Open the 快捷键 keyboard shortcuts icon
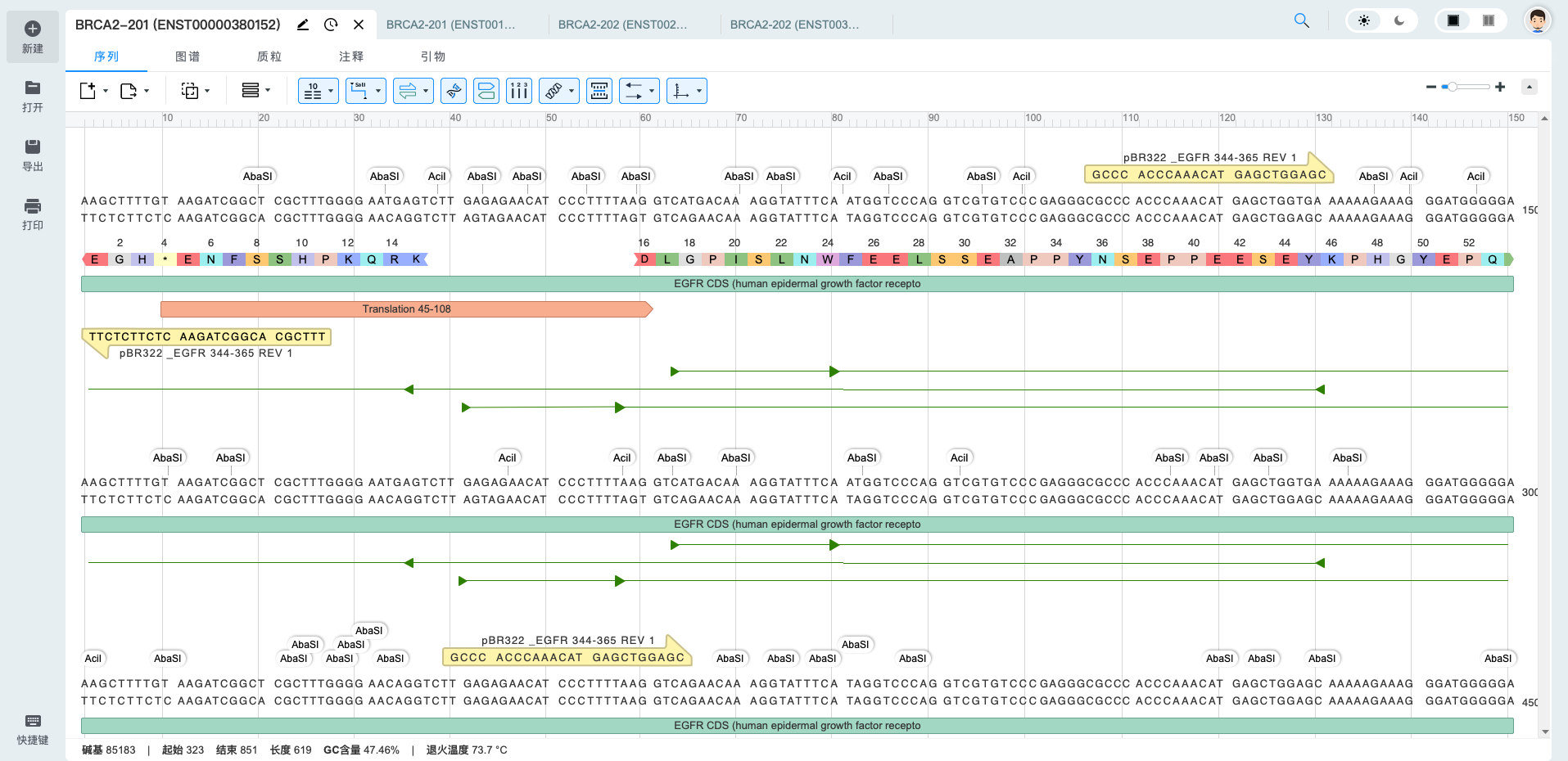 [33, 721]
